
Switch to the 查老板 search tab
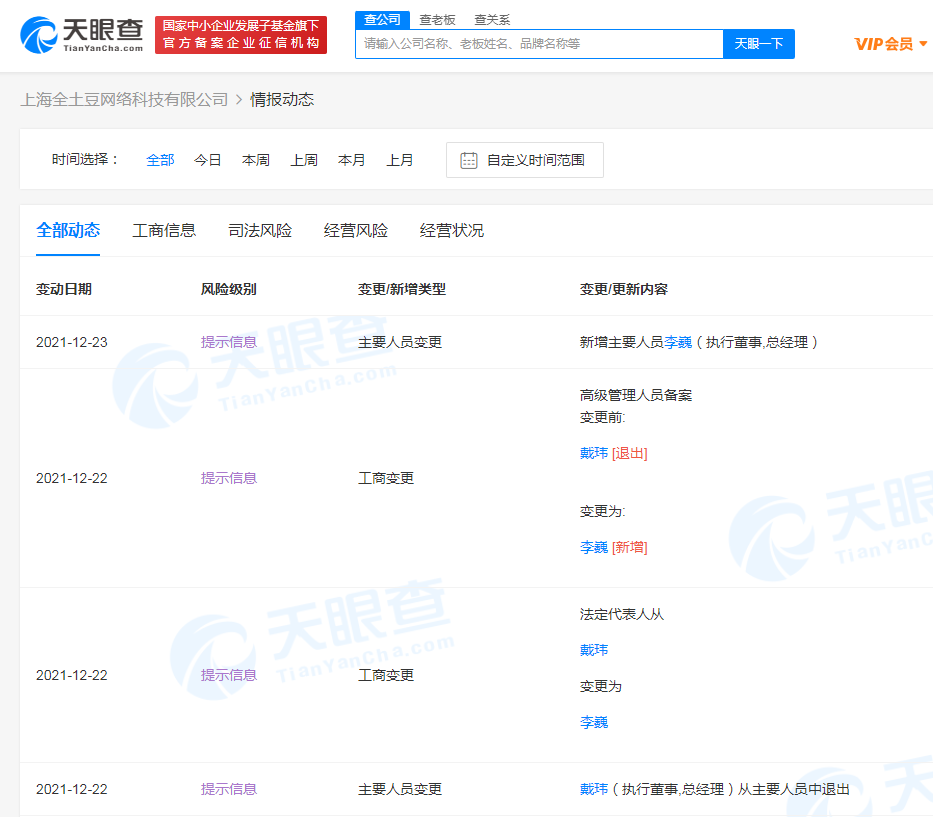click(x=437, y=19)
